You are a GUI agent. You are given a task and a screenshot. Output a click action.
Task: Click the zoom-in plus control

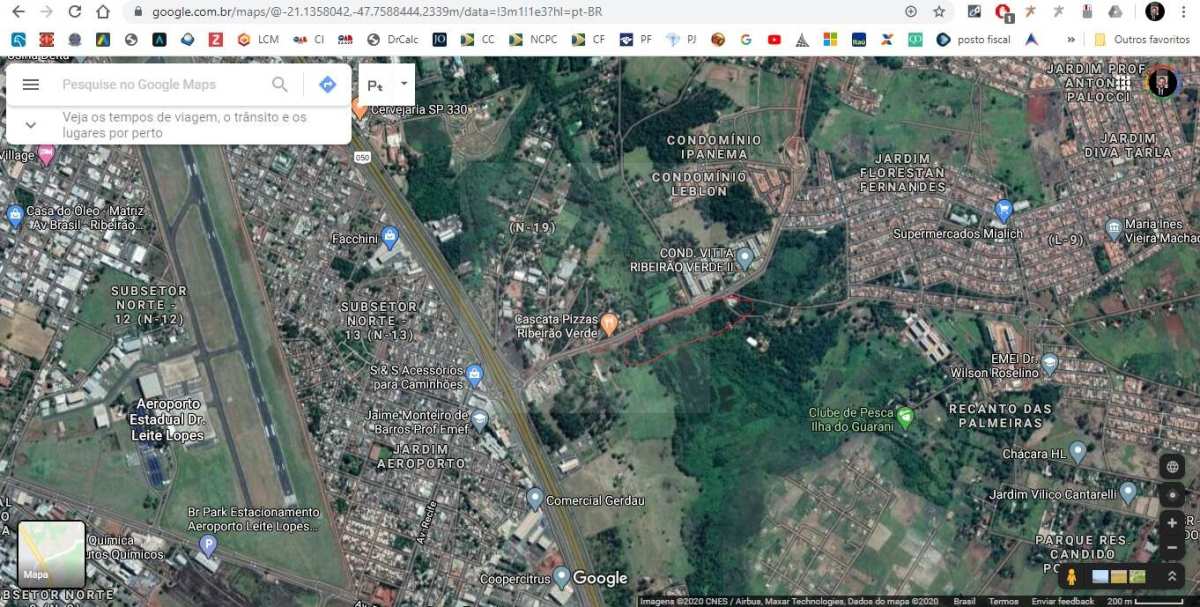1171,521
